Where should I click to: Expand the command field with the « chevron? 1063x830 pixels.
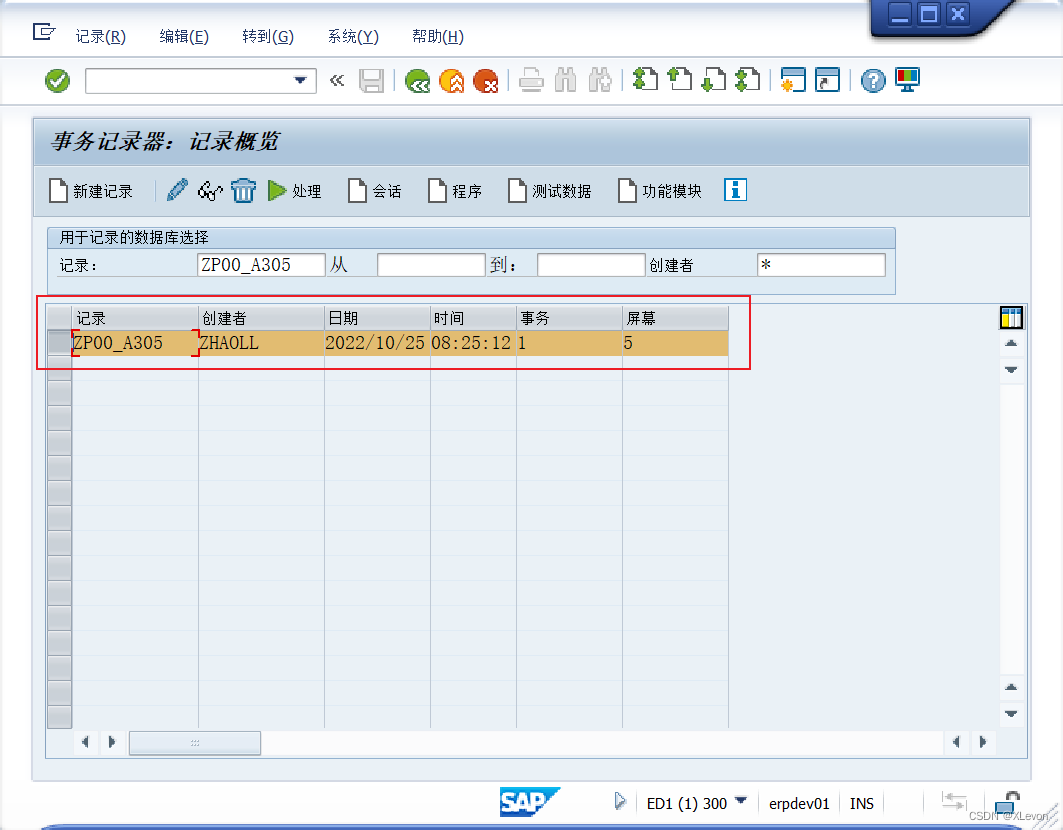point(337,81)
